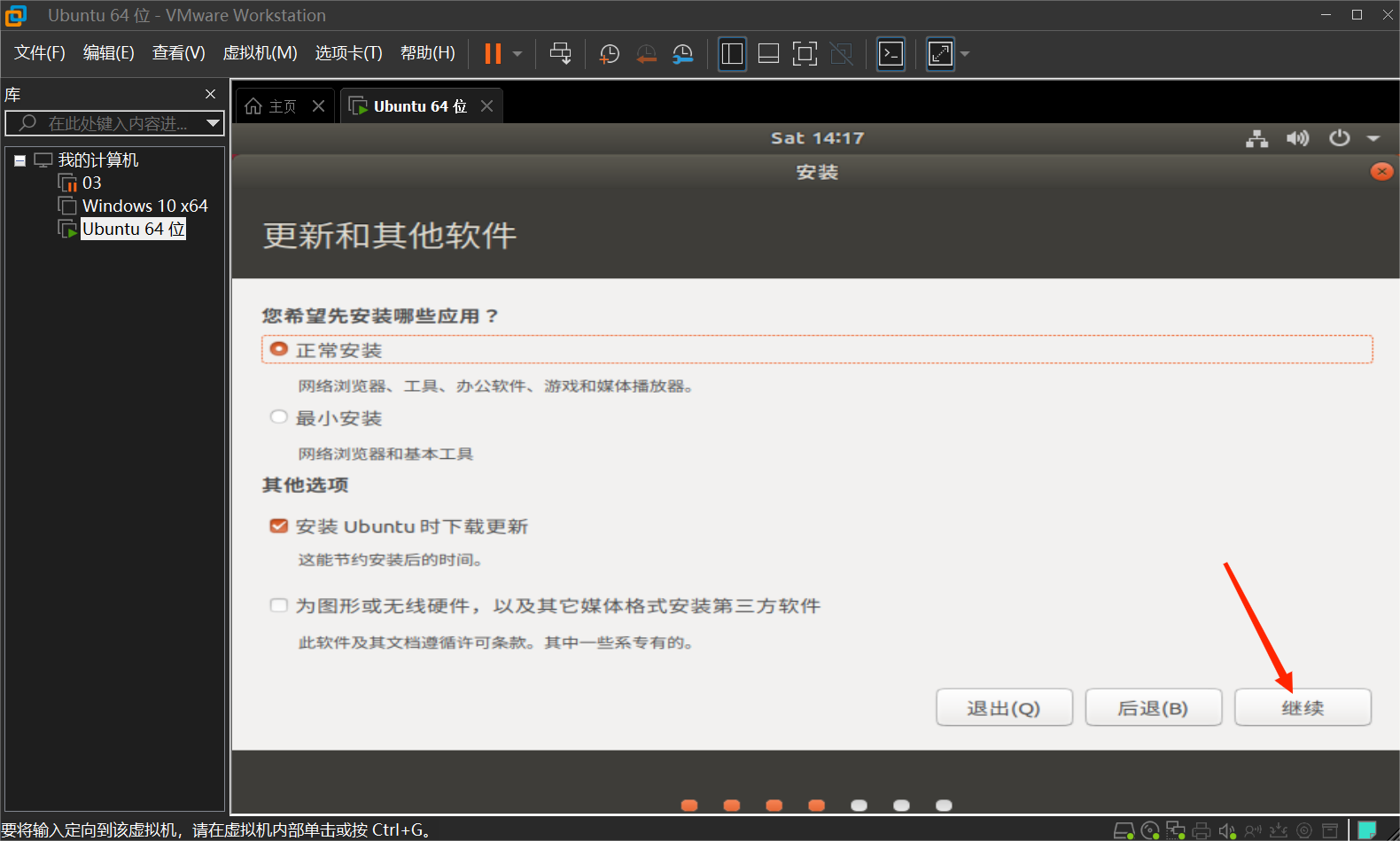Click the 退出(Q) button
The image size is (1400, 841).
coord(1004,708)
